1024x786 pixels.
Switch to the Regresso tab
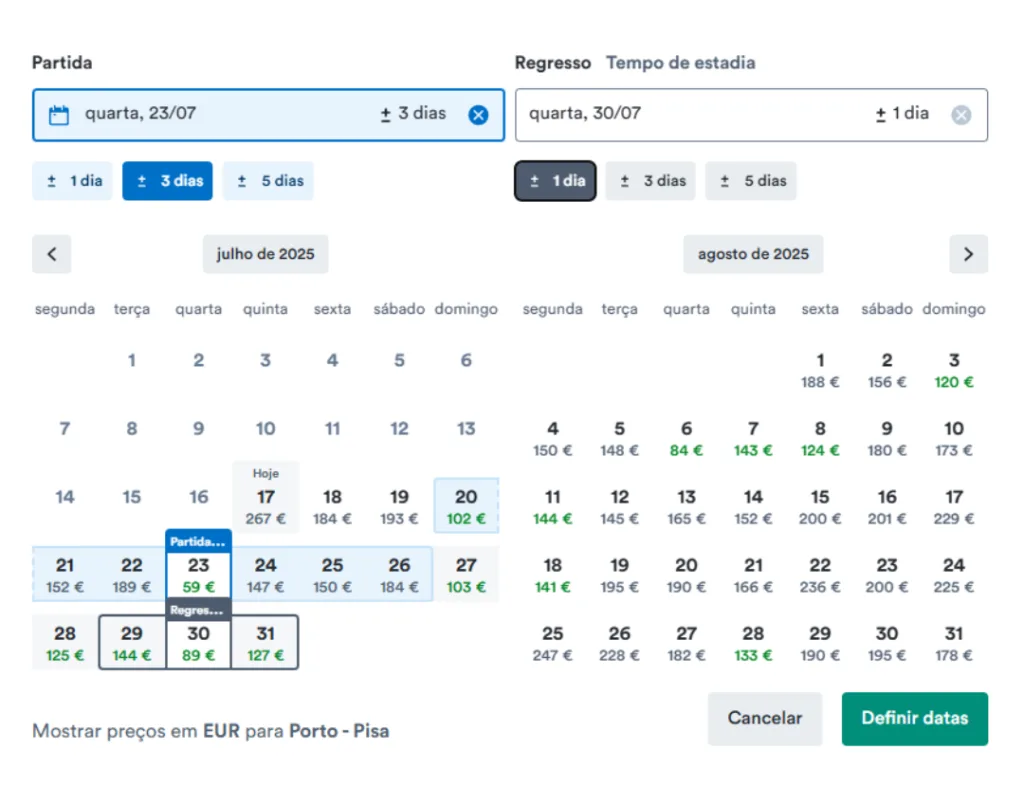(x=553, y=63)
